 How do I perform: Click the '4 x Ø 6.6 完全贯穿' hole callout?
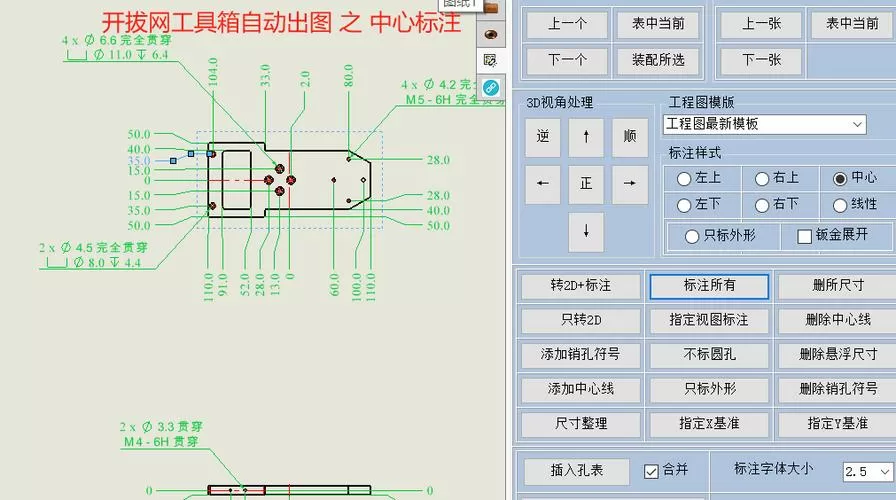coord(117,40)
